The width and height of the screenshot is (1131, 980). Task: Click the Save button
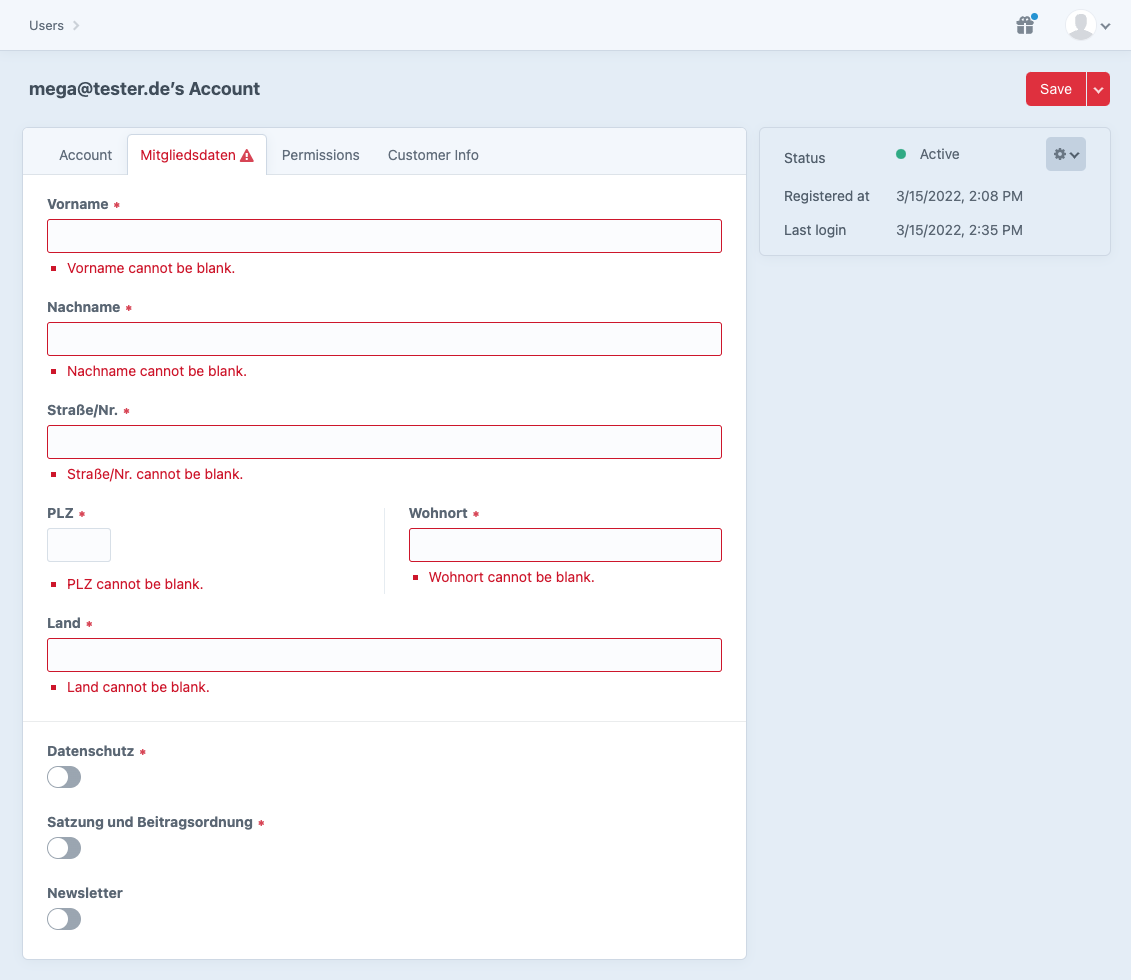[1055, 88]
